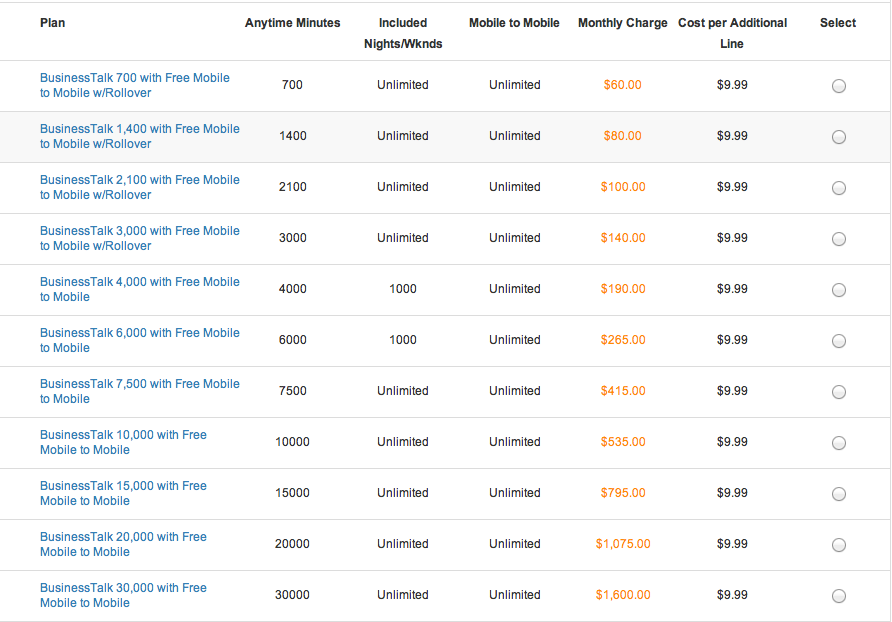Click the $795.00 monthly charge
The height and width of the screenshot is (622, 892).
click(623, 493)
